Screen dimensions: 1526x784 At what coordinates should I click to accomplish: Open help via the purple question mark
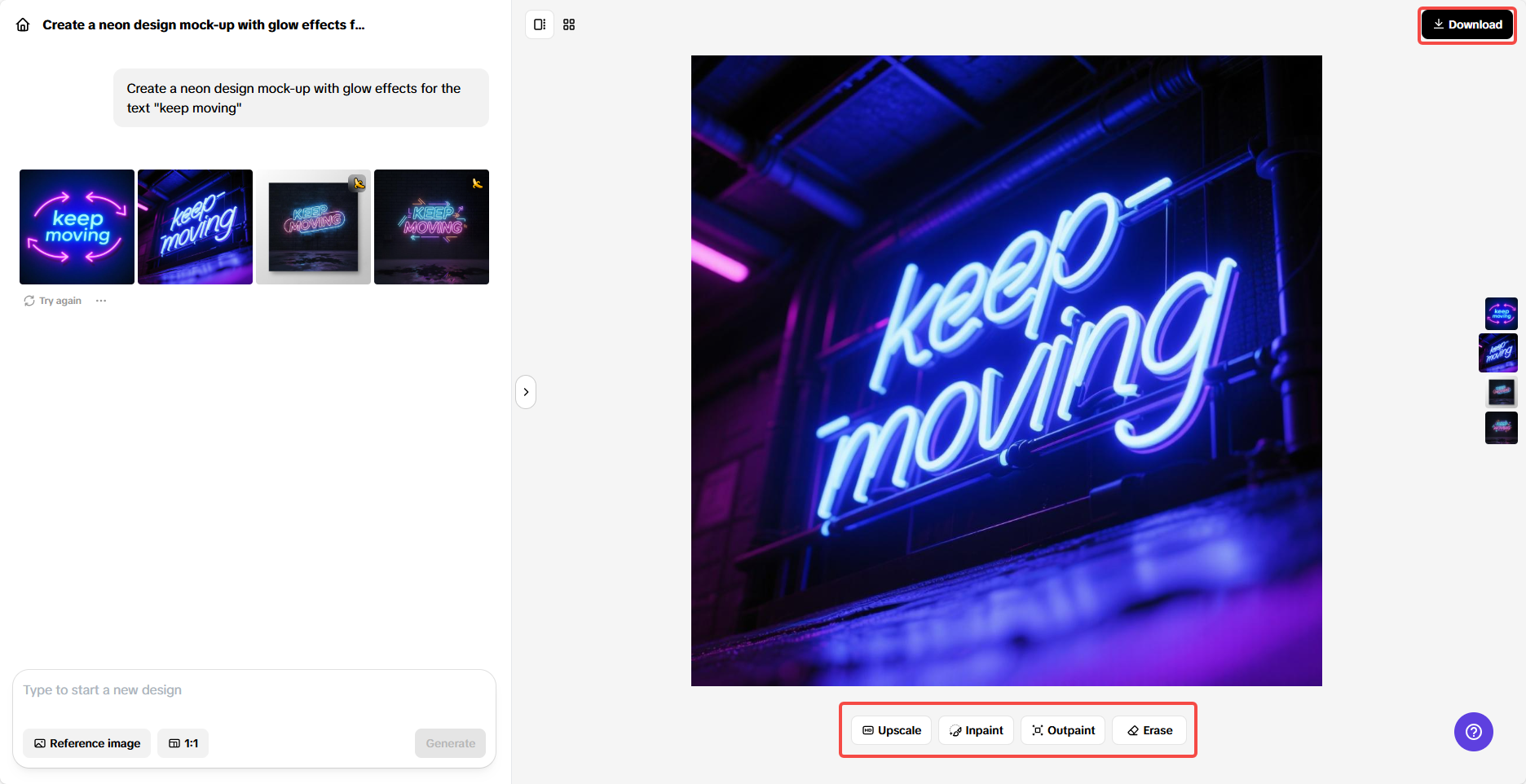[1473, 732]
